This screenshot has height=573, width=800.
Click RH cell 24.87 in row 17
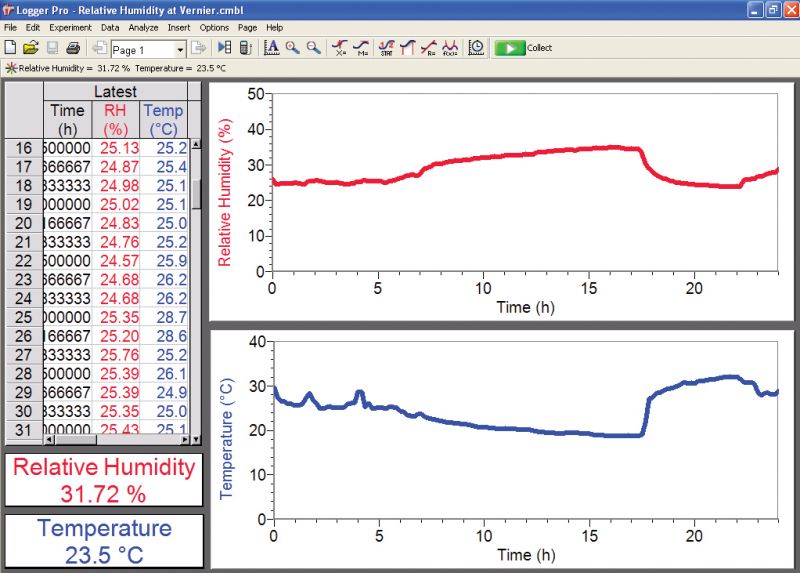[115, 167]
